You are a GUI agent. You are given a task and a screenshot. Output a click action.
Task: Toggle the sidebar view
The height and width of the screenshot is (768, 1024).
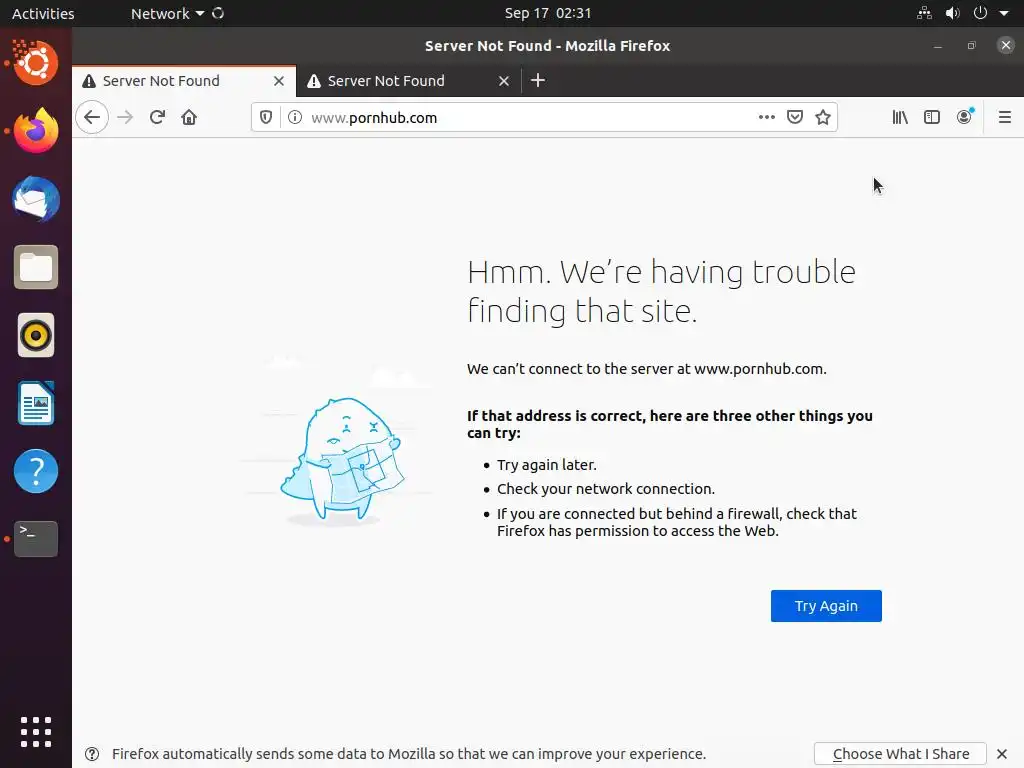tap(932, 118)
